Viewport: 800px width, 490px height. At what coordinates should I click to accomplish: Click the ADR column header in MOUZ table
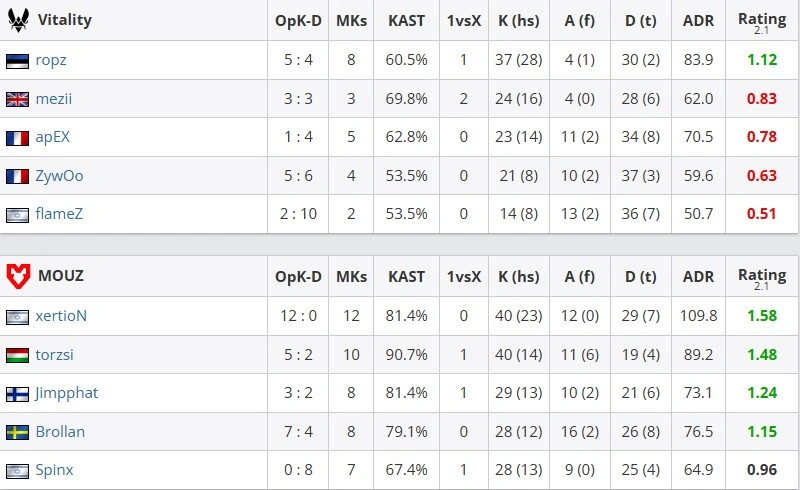[x=698, y=276]
